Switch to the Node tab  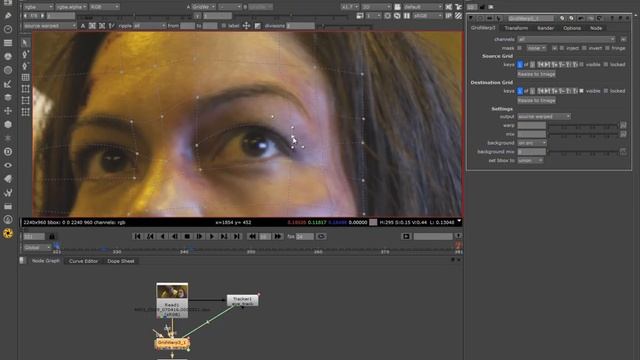(x=596, y=28)
